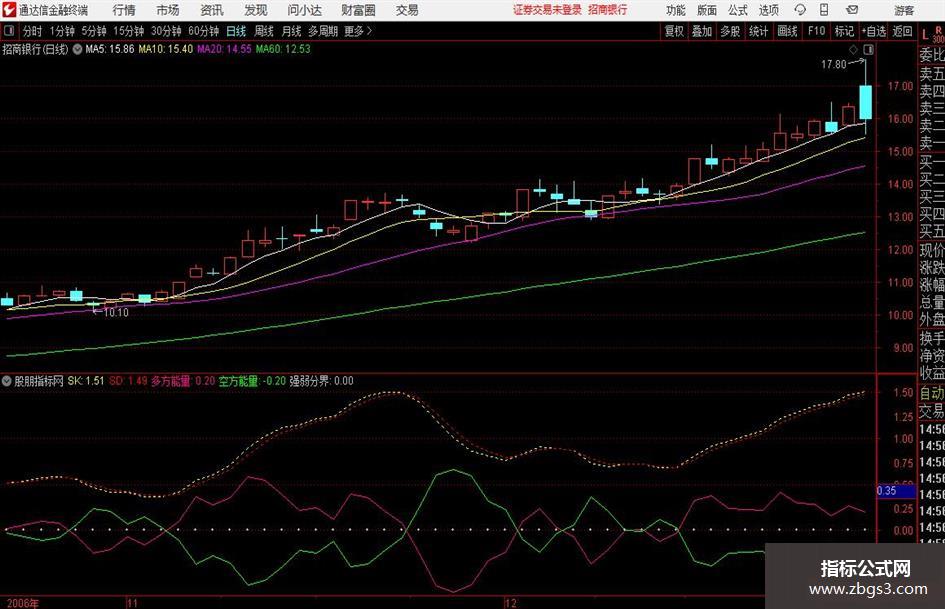Click the MA60: 12.53 label
The image size is (945, 609).
(x=283, y=49)
